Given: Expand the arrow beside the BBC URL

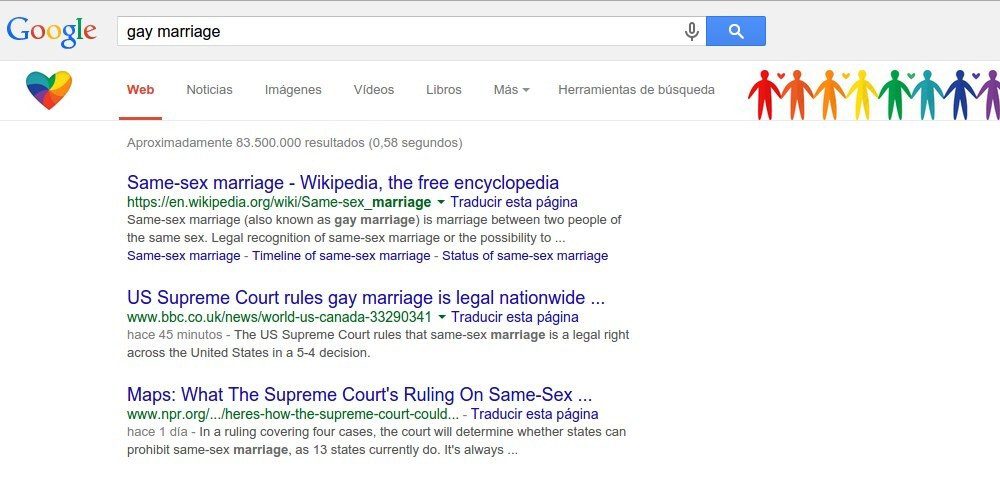Looking at the screenshot, I should (441, 317).
